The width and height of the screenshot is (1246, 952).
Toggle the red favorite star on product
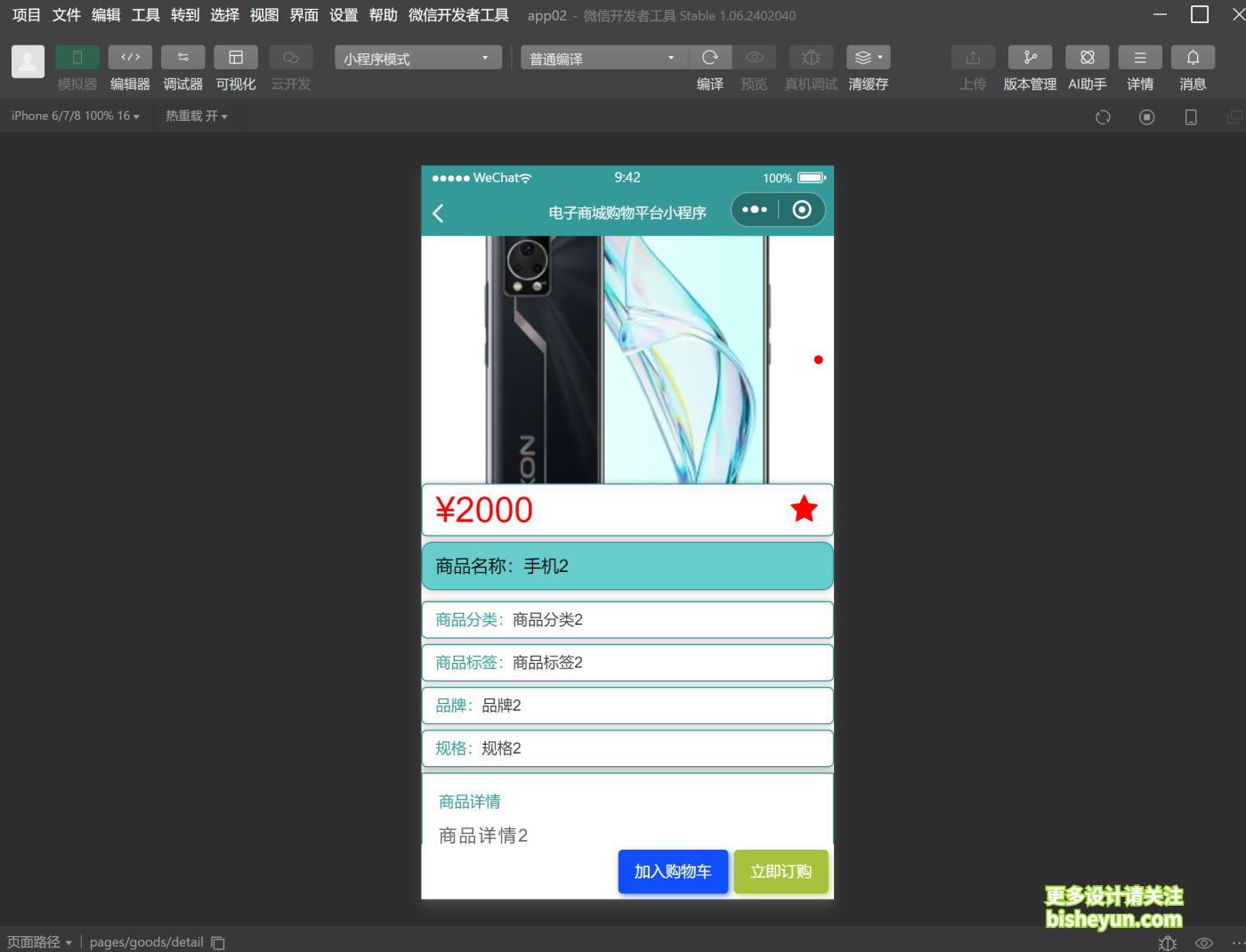point(804,509)
